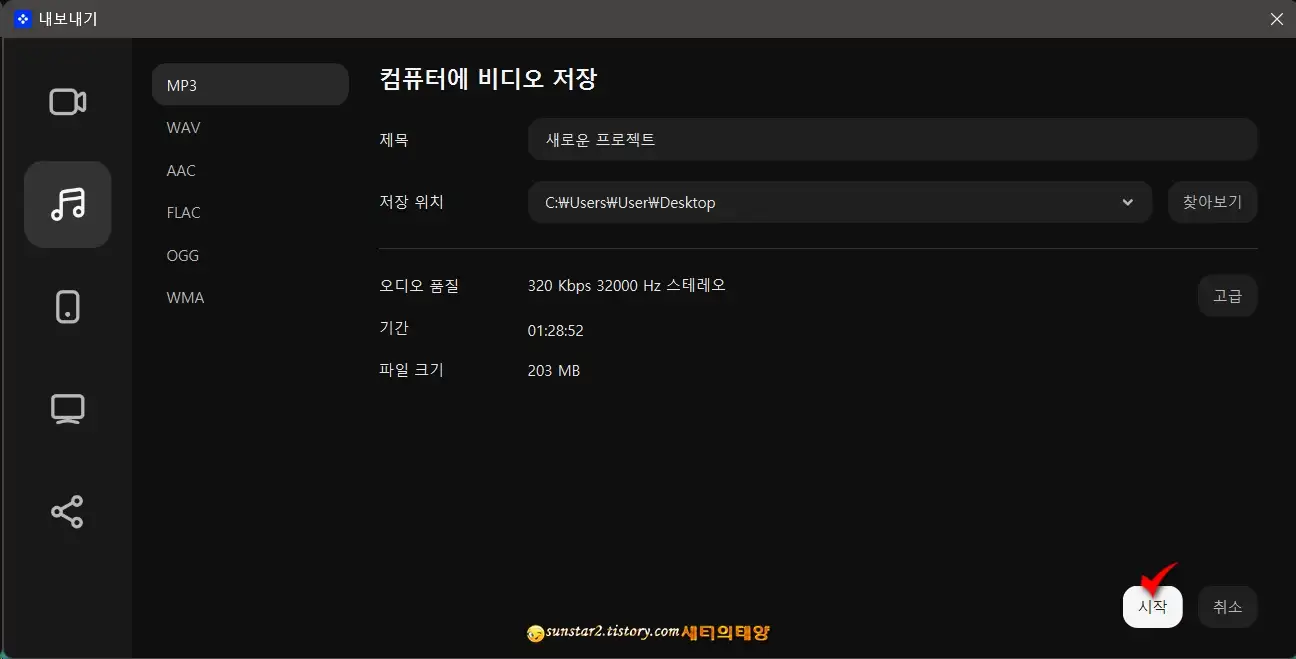Click 찾아보기 to browse for a folder
Screen dimensions: 1296x659
1212,202
